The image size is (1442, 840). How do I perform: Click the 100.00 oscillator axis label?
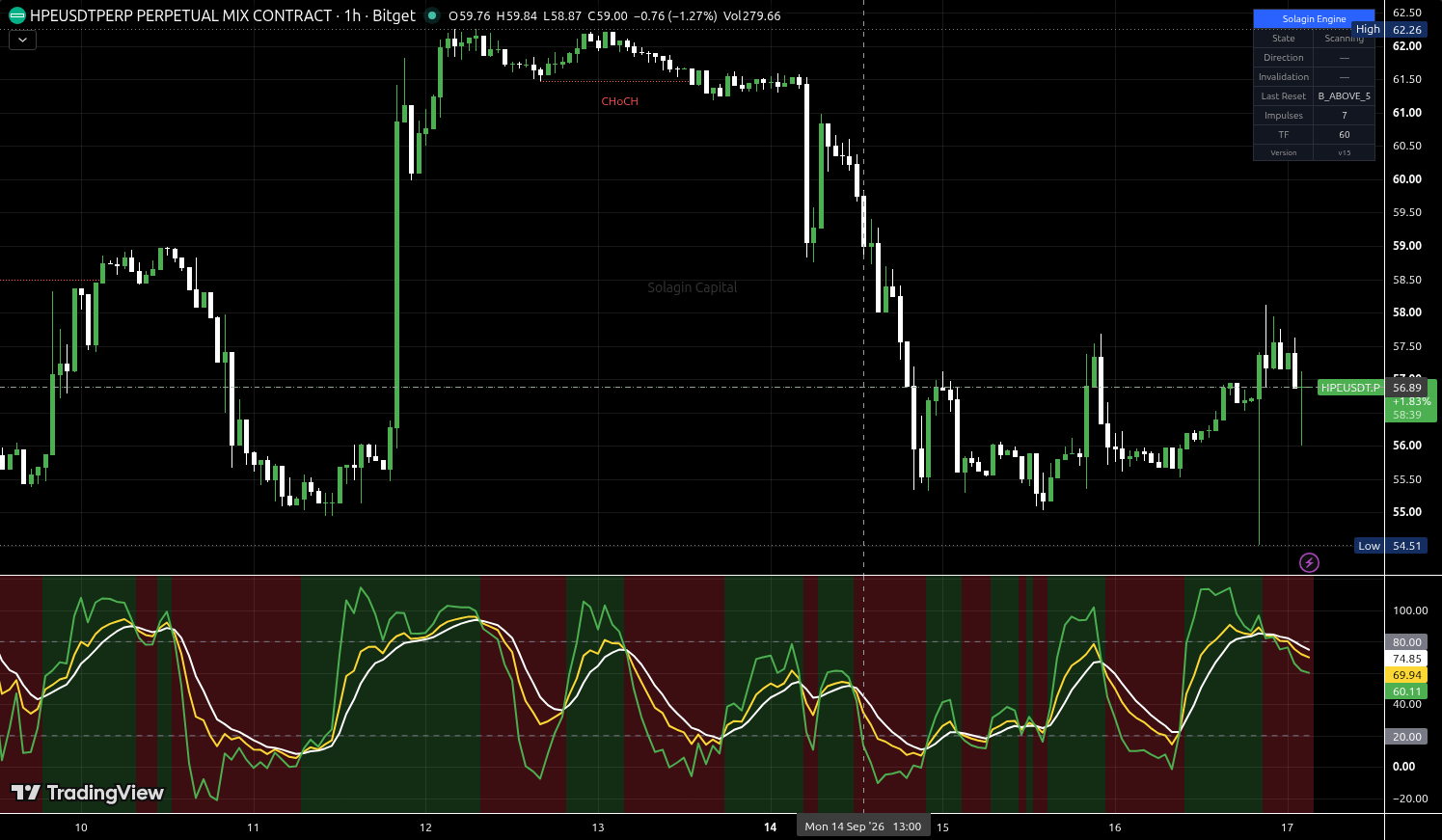pos(1410,610)
